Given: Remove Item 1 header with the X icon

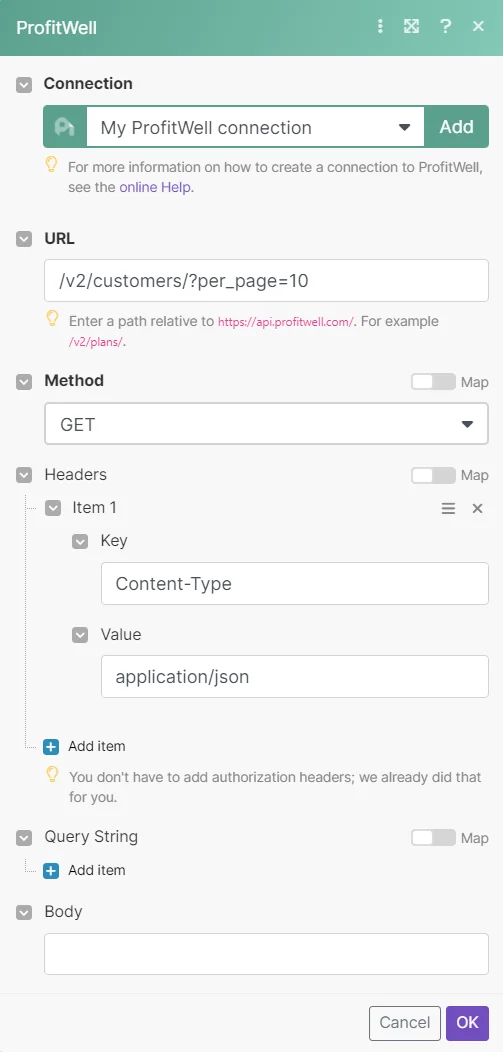Looking at the screenshot, I should 478,509.
